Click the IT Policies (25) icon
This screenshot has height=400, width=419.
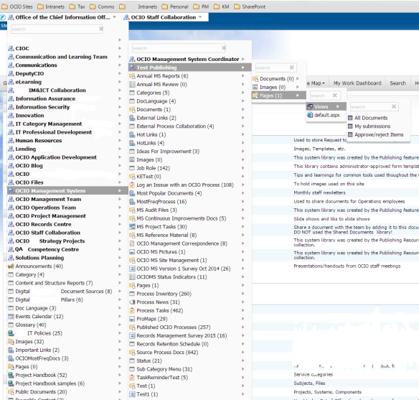pos(11,333)
